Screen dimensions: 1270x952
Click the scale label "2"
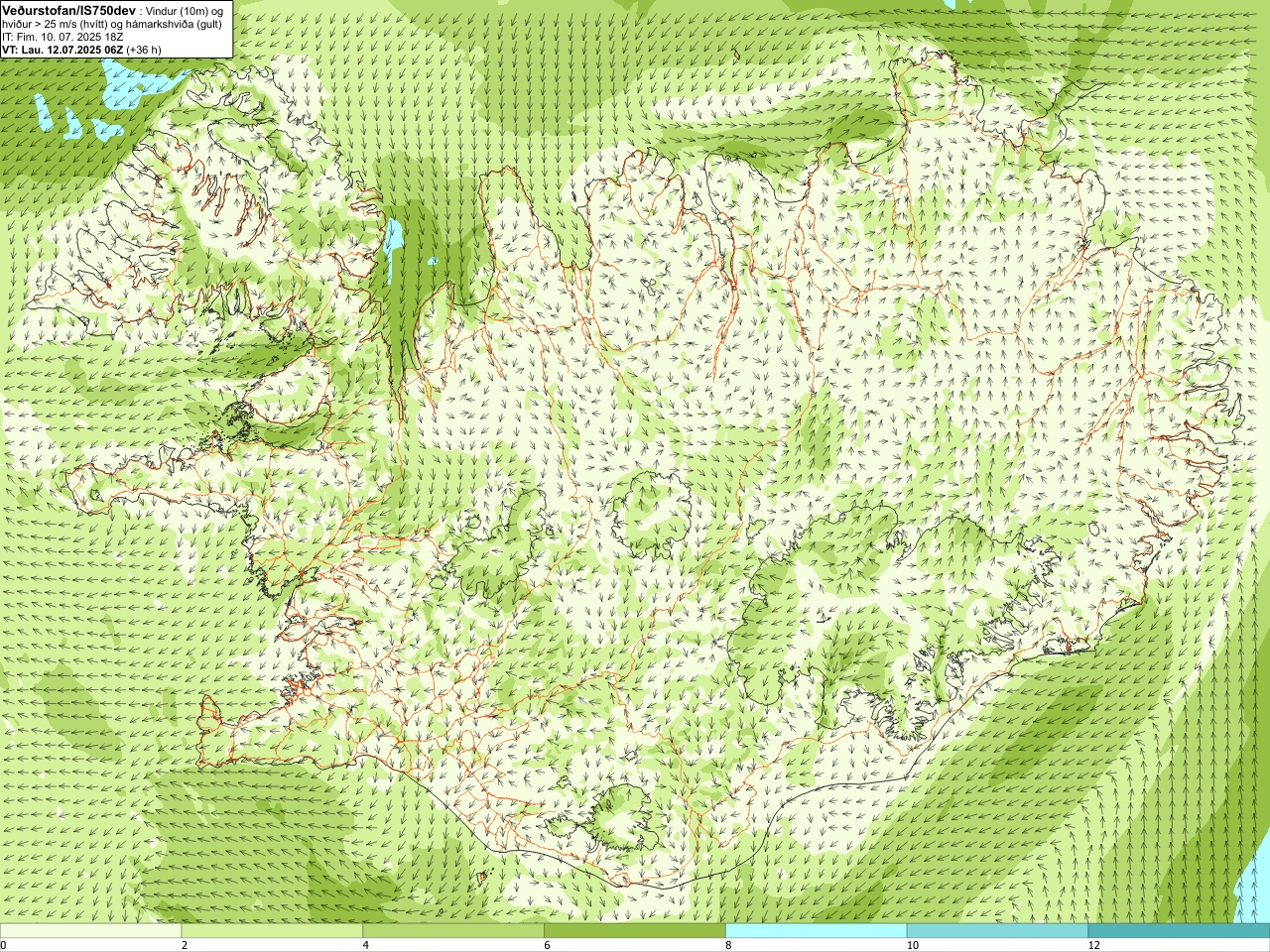point(186,945)
